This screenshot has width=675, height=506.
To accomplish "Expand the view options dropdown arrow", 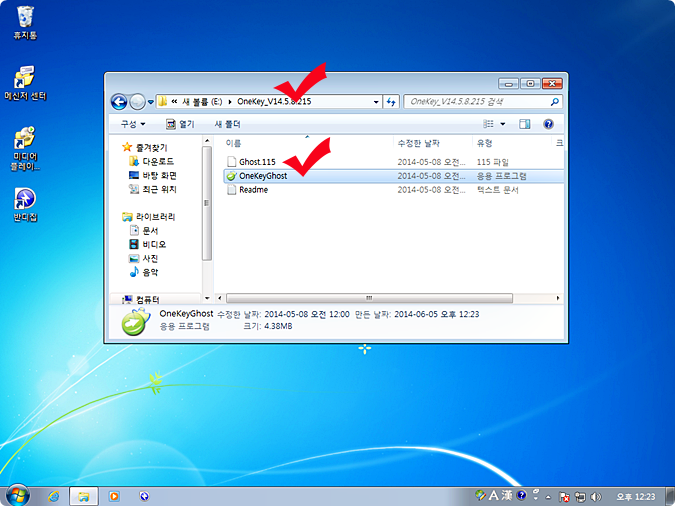I will pos(502,124).
